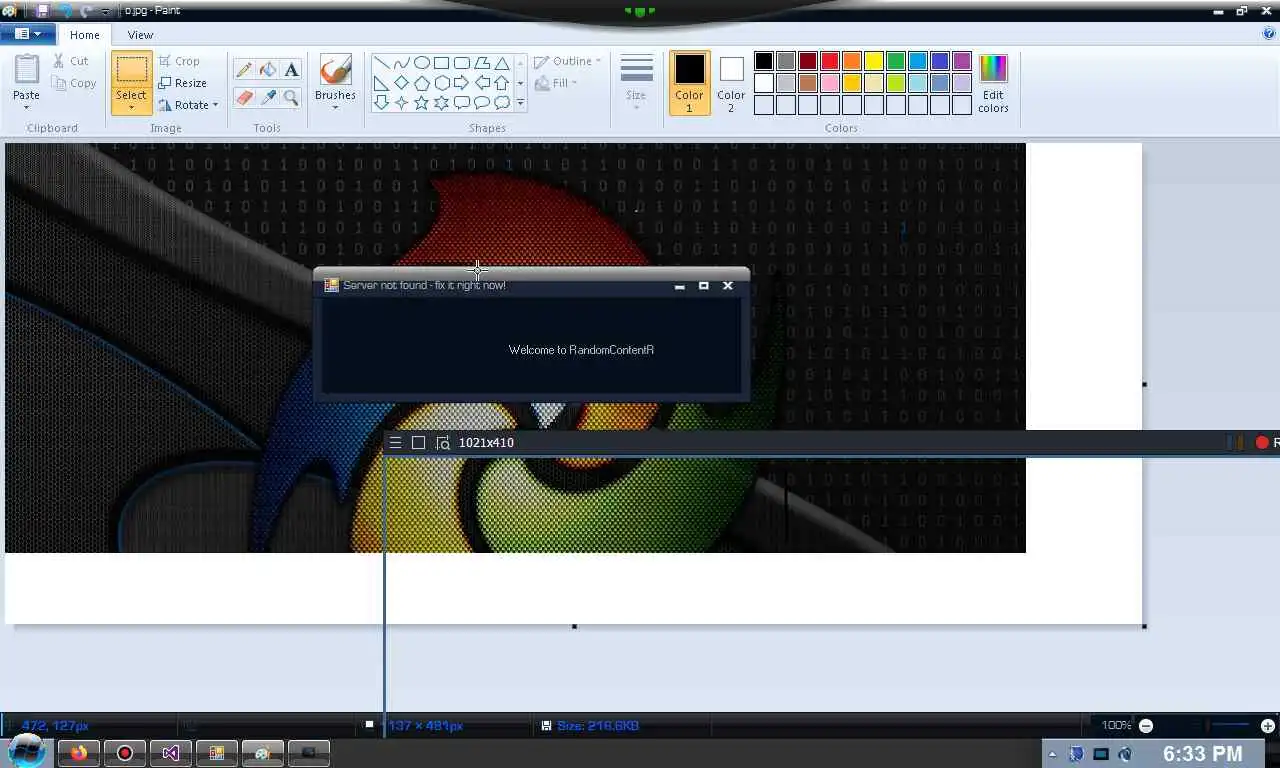
Task: Click the Redo arrow in quick access toolbar
Action: pyautogui.click(x=87, y=10)
